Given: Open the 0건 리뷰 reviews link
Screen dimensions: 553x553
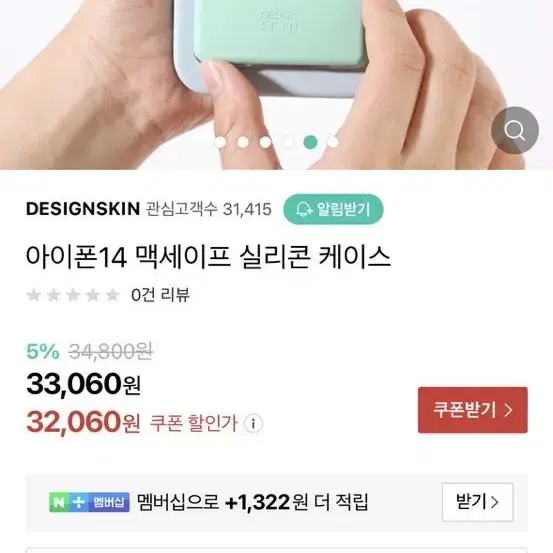Looking at the screenshot, I should (x=160, y=295).
